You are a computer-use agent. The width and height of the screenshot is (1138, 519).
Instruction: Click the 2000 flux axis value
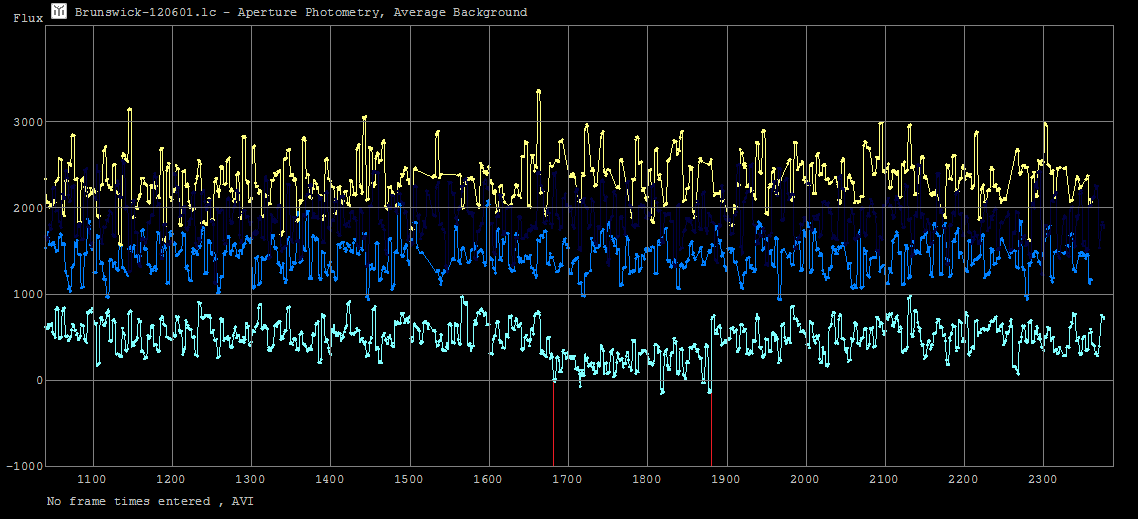click(x=28, y=208)
